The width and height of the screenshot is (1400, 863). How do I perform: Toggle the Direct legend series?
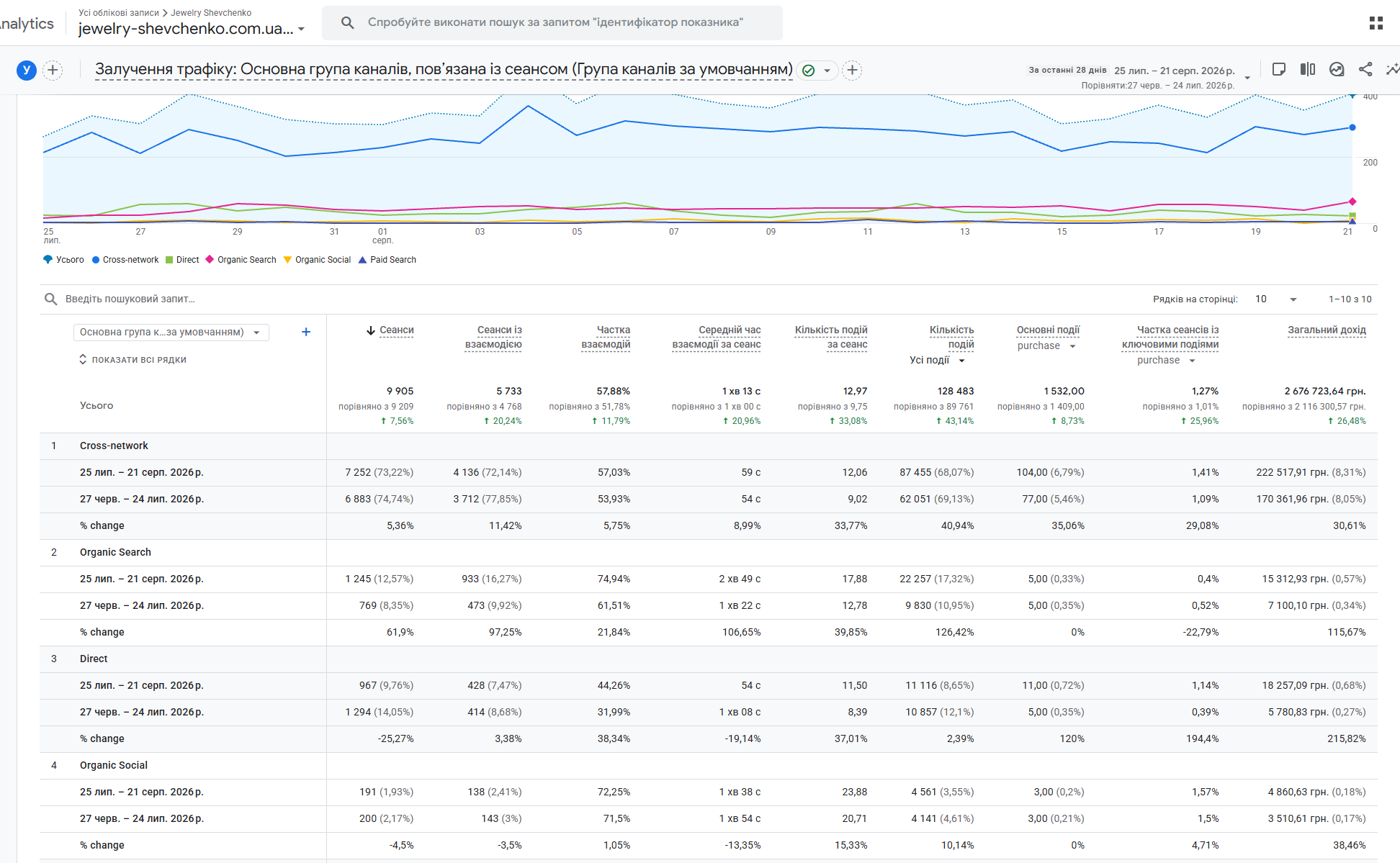182,260
